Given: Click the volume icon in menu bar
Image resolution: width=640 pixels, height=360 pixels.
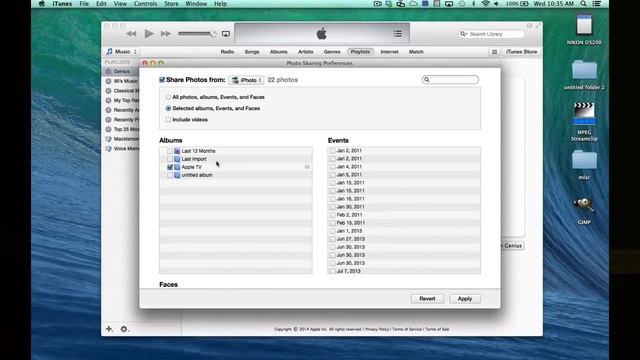Looking at the screenshot, I should [x=496, y=4].
